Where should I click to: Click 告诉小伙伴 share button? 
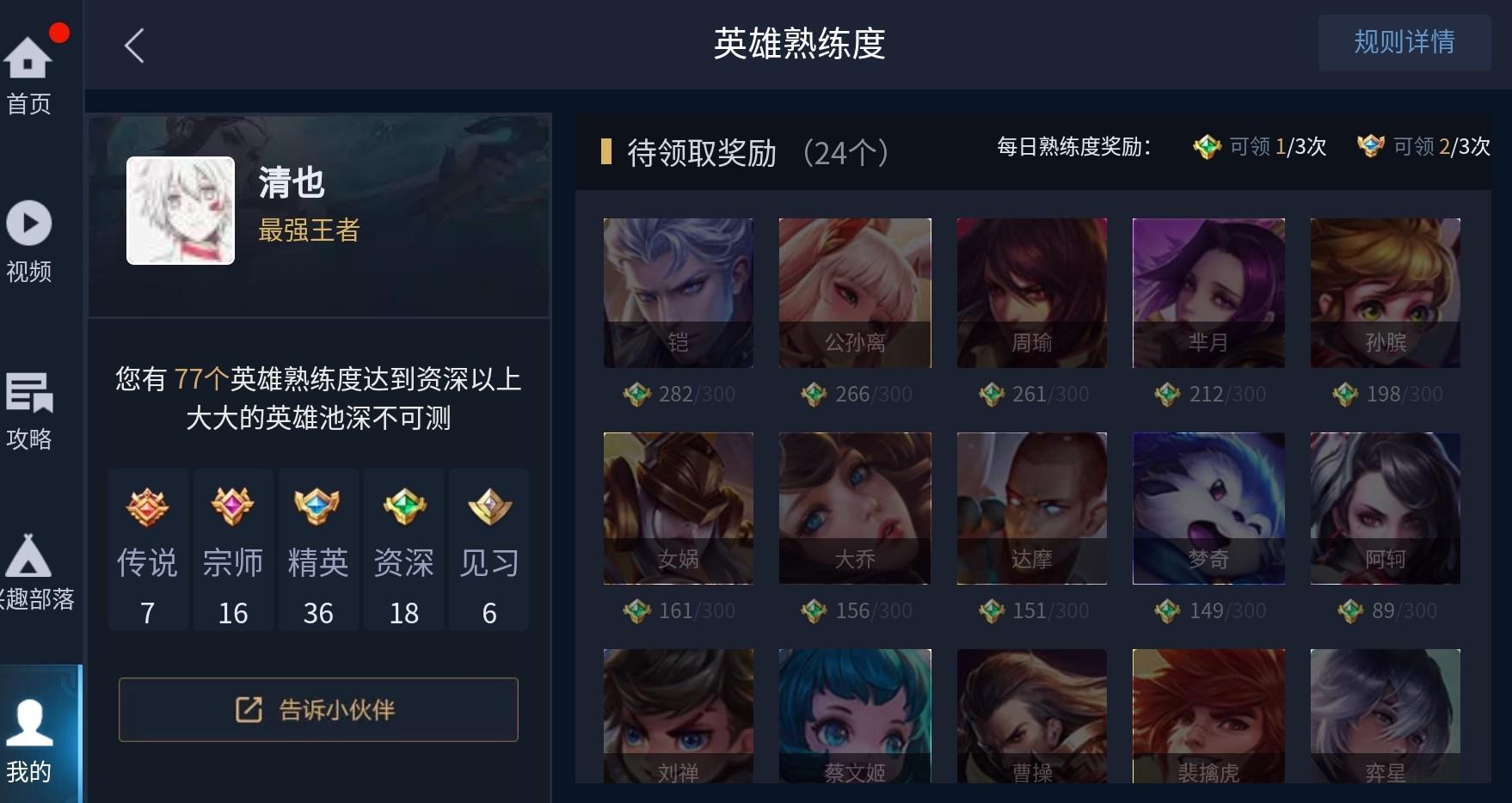[318, 709]
